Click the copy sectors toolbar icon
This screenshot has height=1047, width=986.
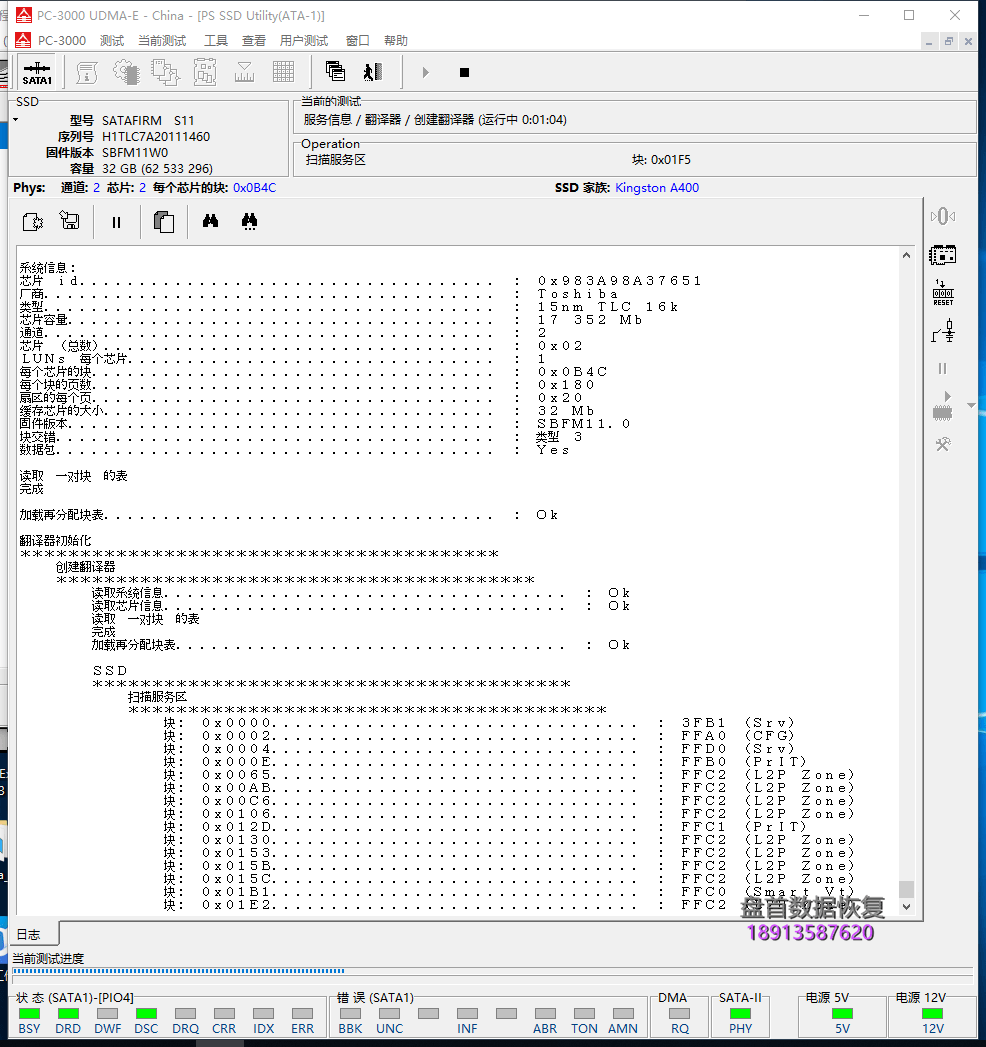point(165,72)
